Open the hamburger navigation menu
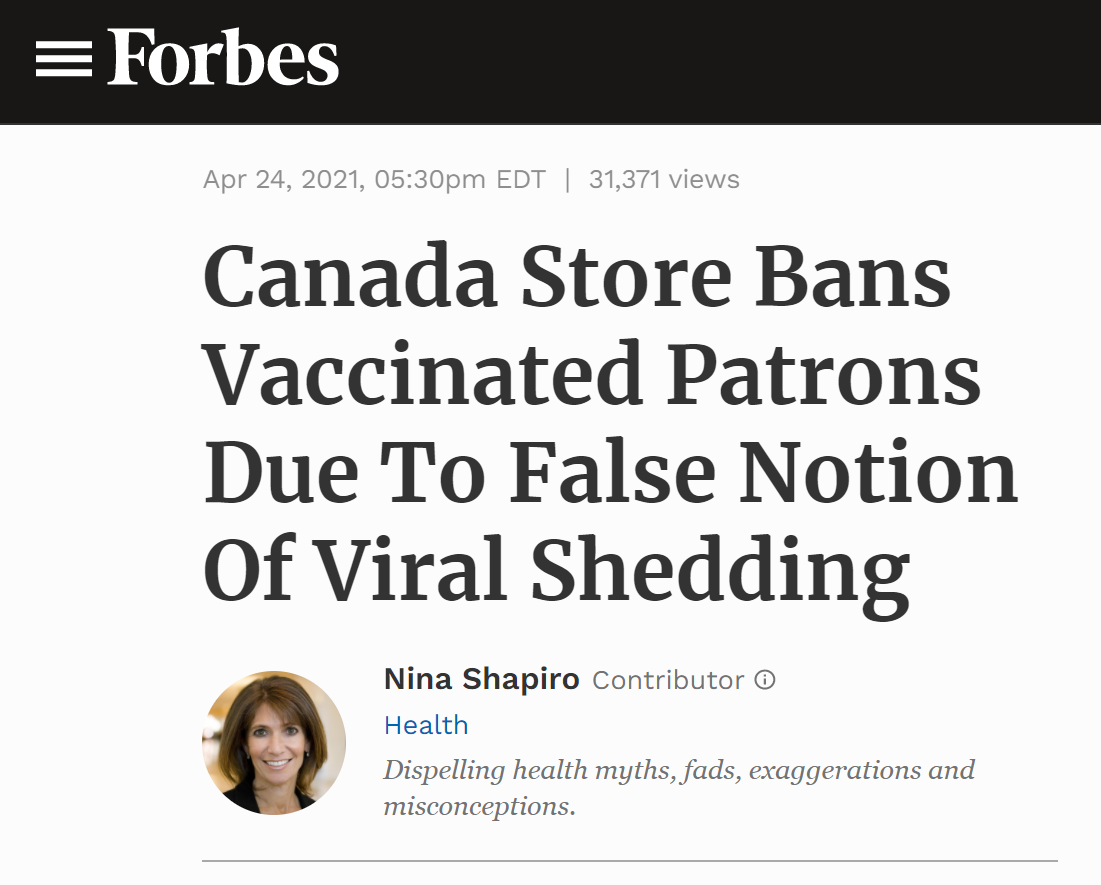Screen dimensions: 1101x885 pyautogui.click(x=63, y=60)
